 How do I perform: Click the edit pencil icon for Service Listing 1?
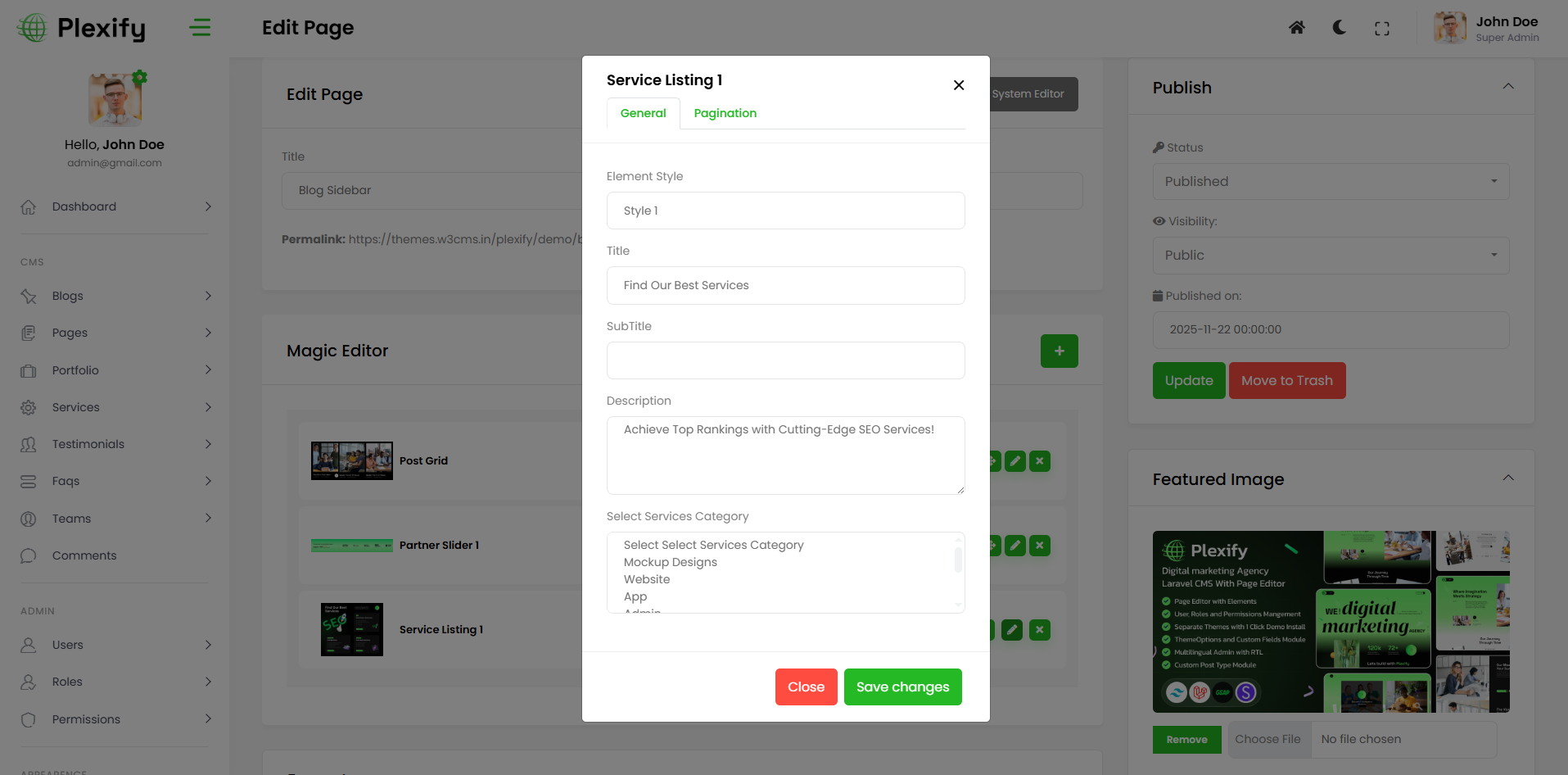coord(1012,630)
